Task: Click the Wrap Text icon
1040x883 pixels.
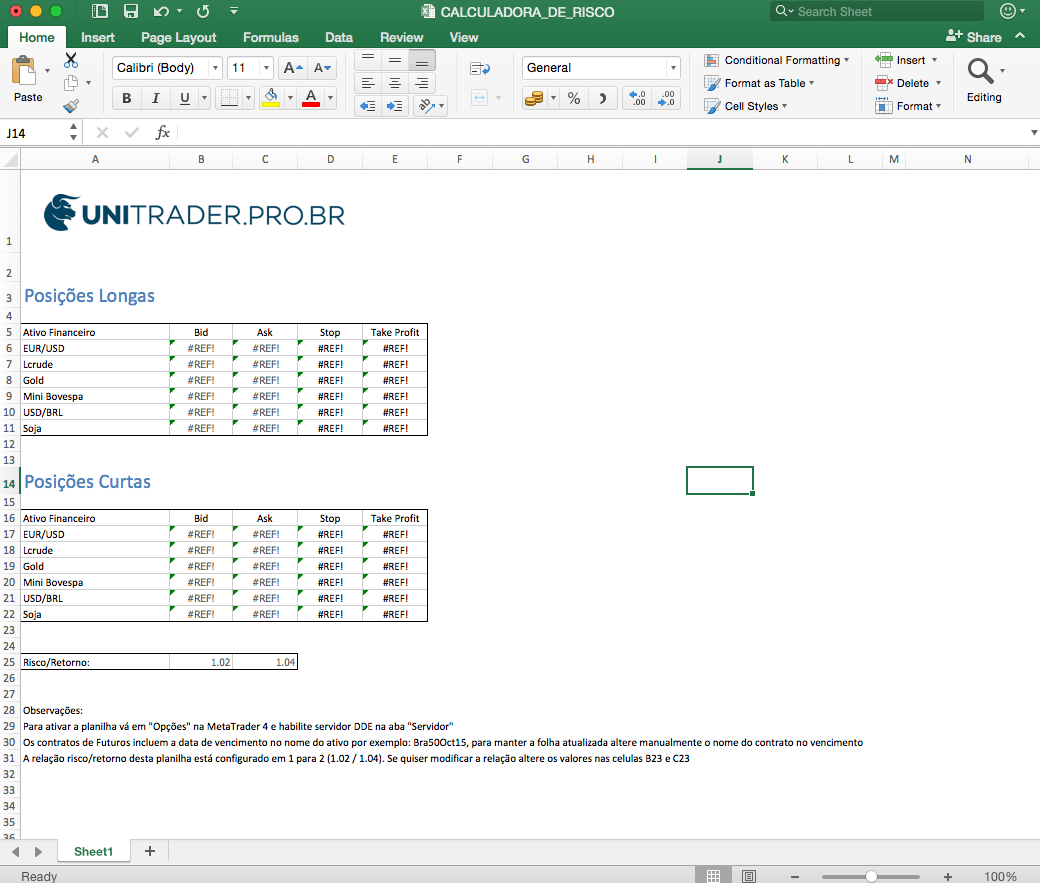Action: 480,68
